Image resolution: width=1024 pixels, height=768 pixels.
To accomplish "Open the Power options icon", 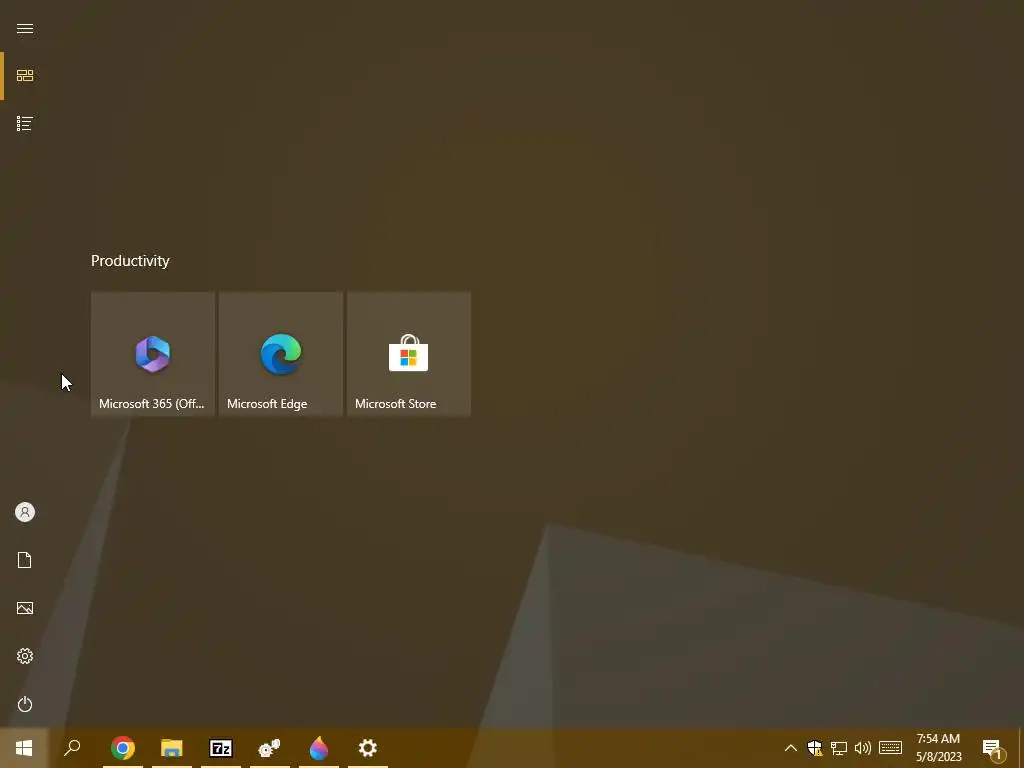I will click(x=25, y=704).
